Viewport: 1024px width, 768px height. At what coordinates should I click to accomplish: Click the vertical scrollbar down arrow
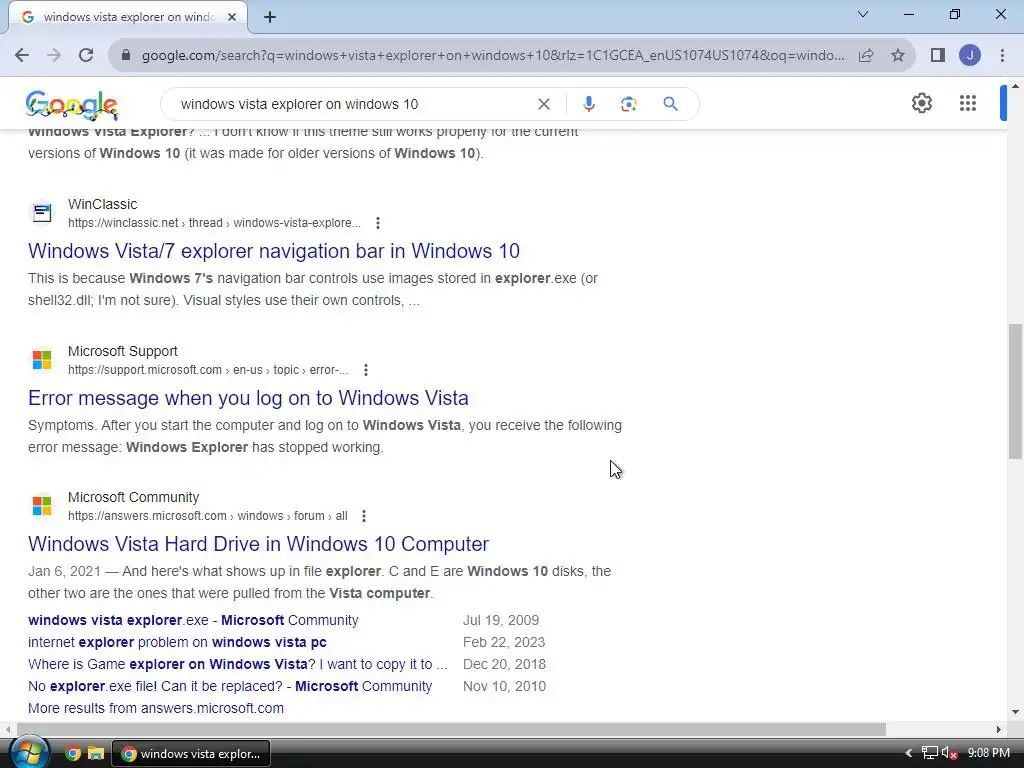1015,712
